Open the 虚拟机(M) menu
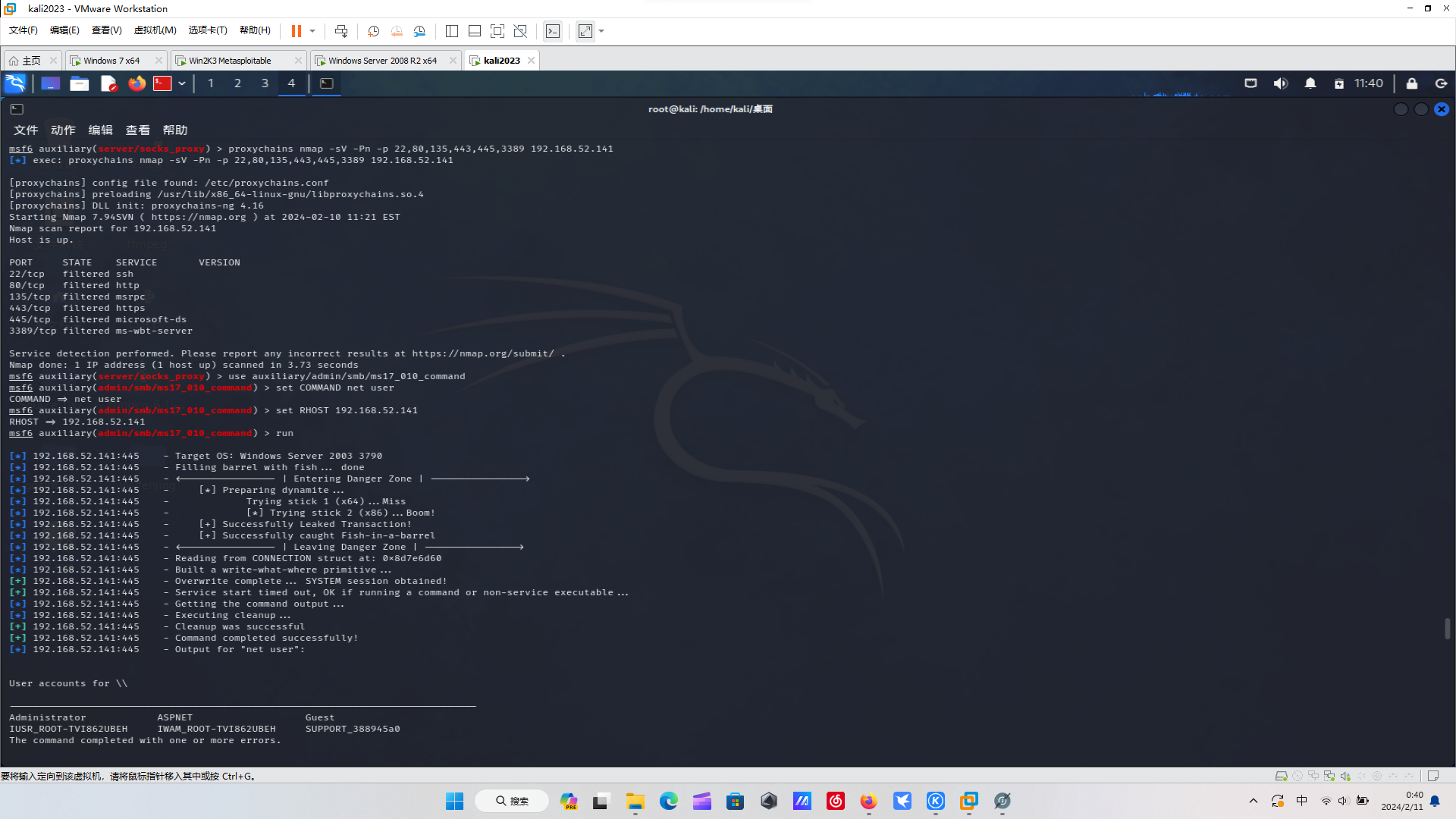Image resolution: width=1456 pixels, height=819 pixels. 155,30
